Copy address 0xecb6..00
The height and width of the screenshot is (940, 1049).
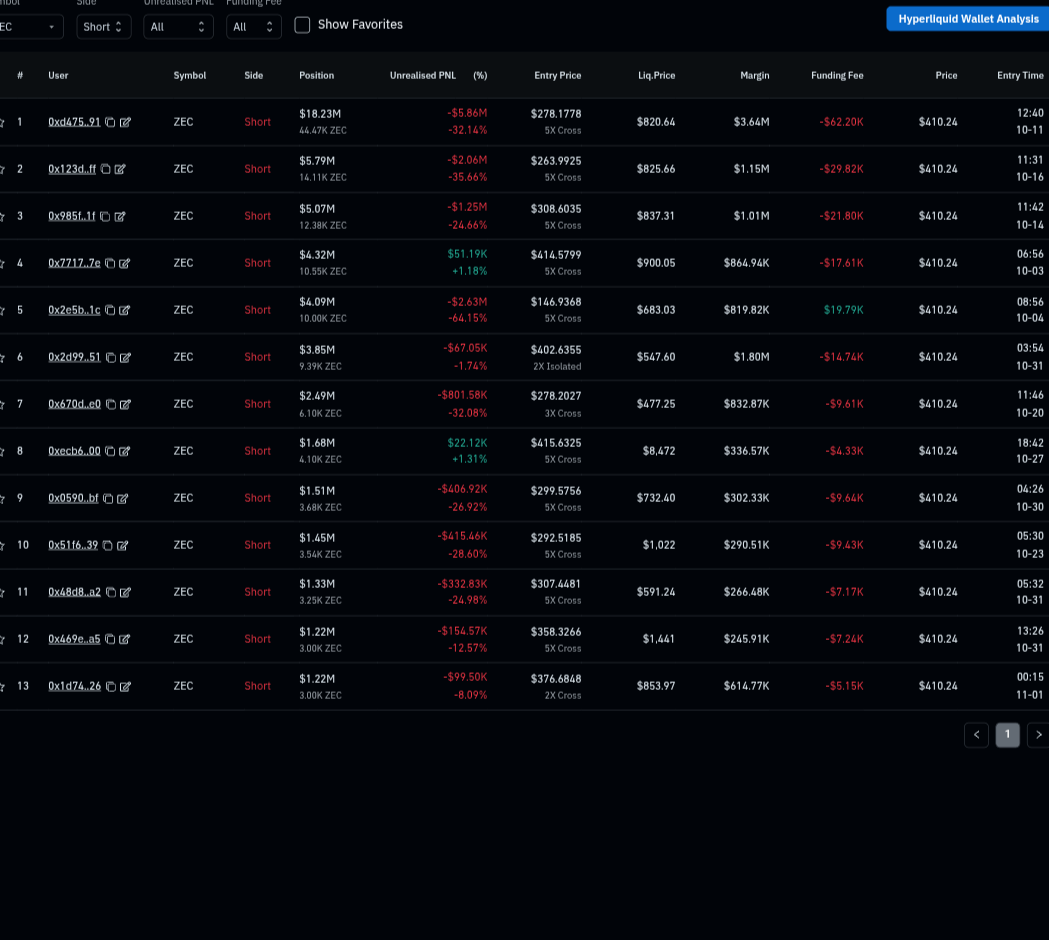(110, 451)
